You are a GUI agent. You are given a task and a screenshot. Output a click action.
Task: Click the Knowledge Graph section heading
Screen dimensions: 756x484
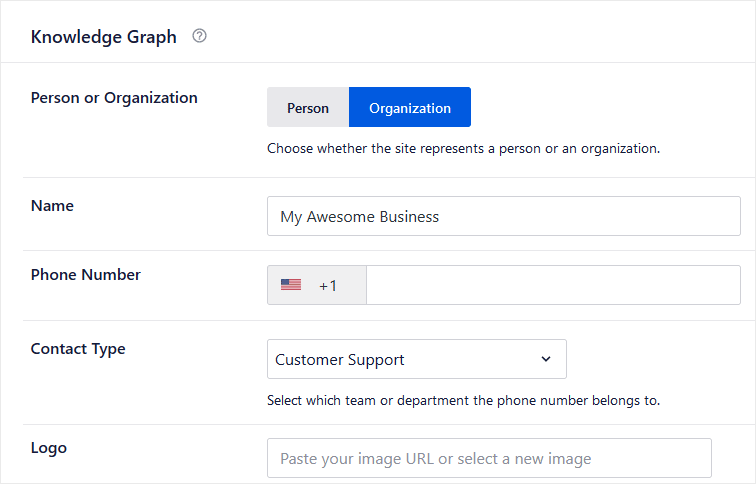pos(104,37)
